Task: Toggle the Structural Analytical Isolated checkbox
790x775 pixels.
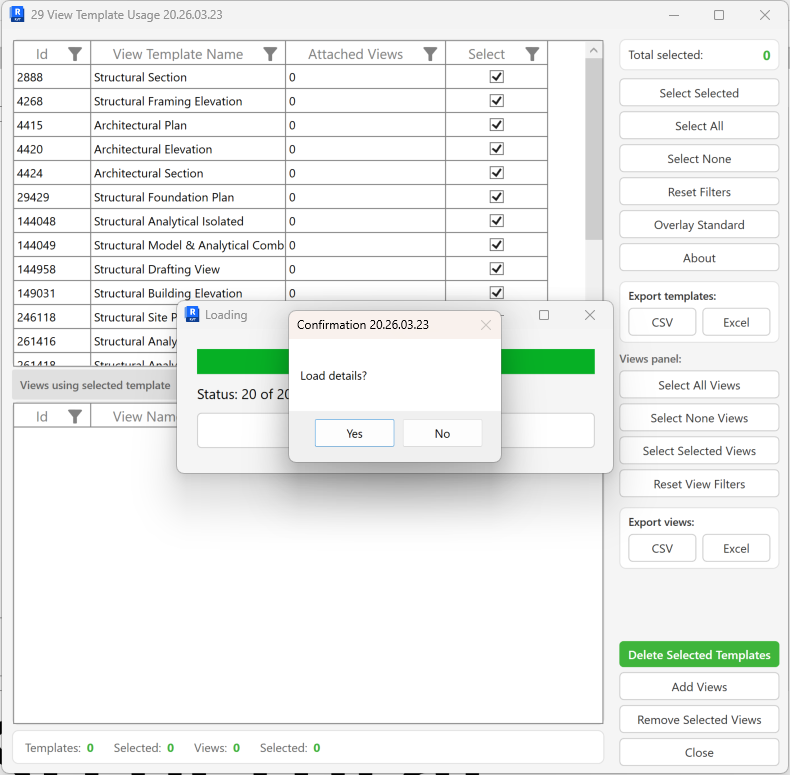Action: (x=497, y=221)
